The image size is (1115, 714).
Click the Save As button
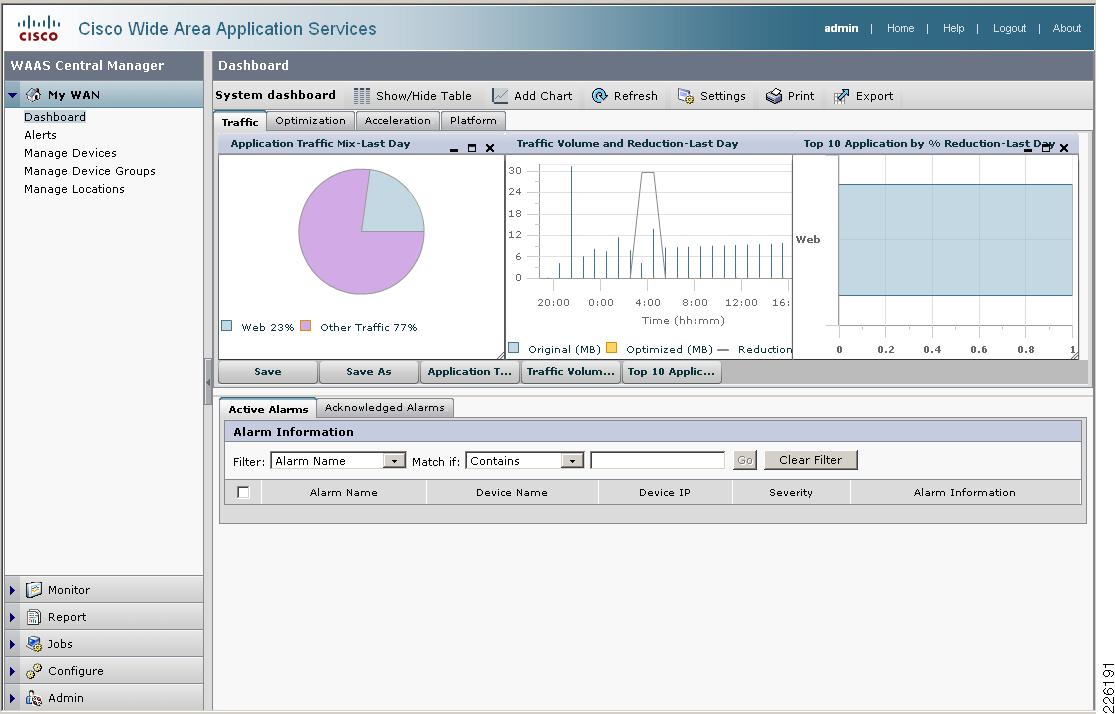(369, 372)
